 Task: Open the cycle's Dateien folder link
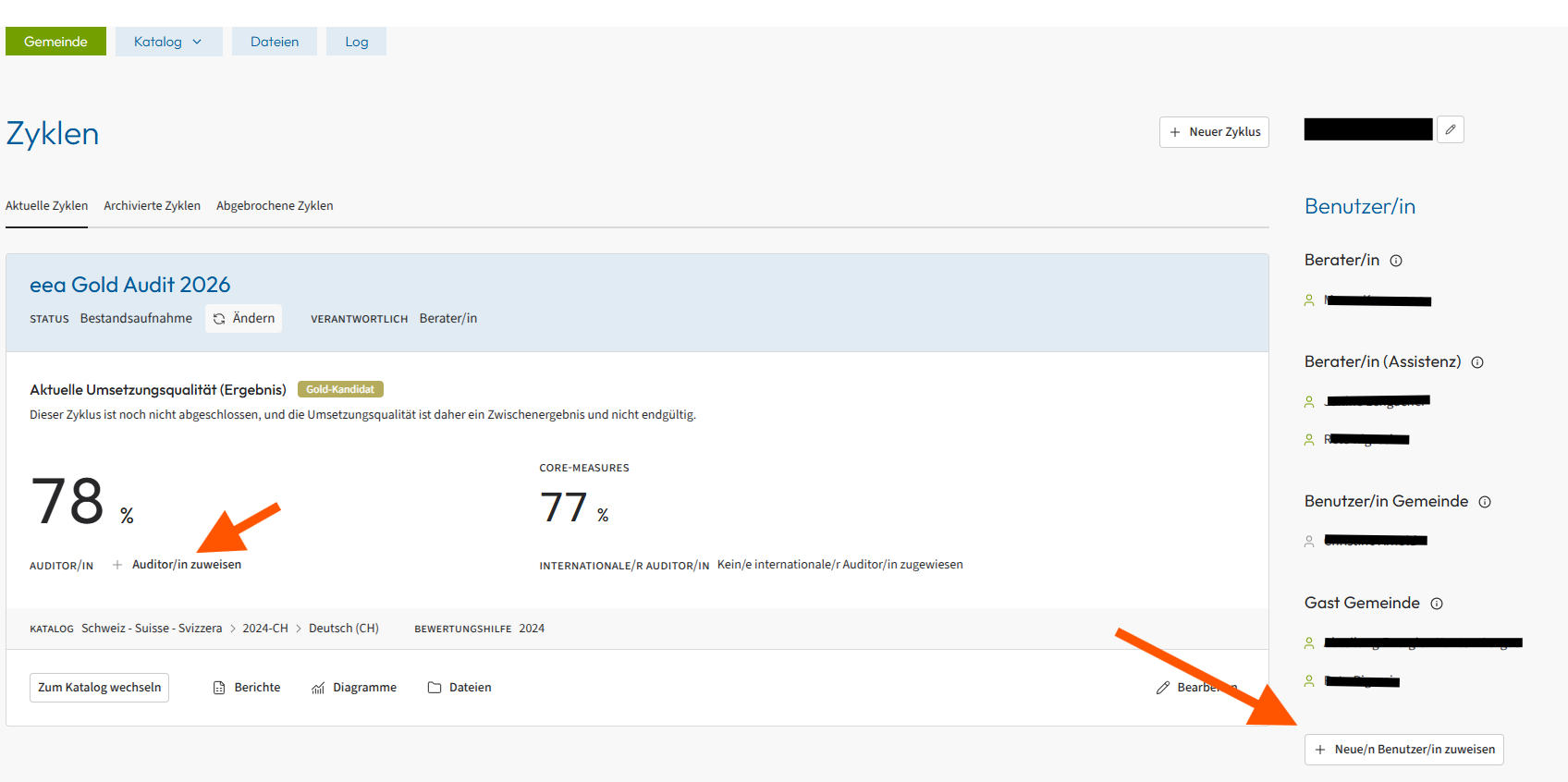pyautogui.click(x=459, y=688)
